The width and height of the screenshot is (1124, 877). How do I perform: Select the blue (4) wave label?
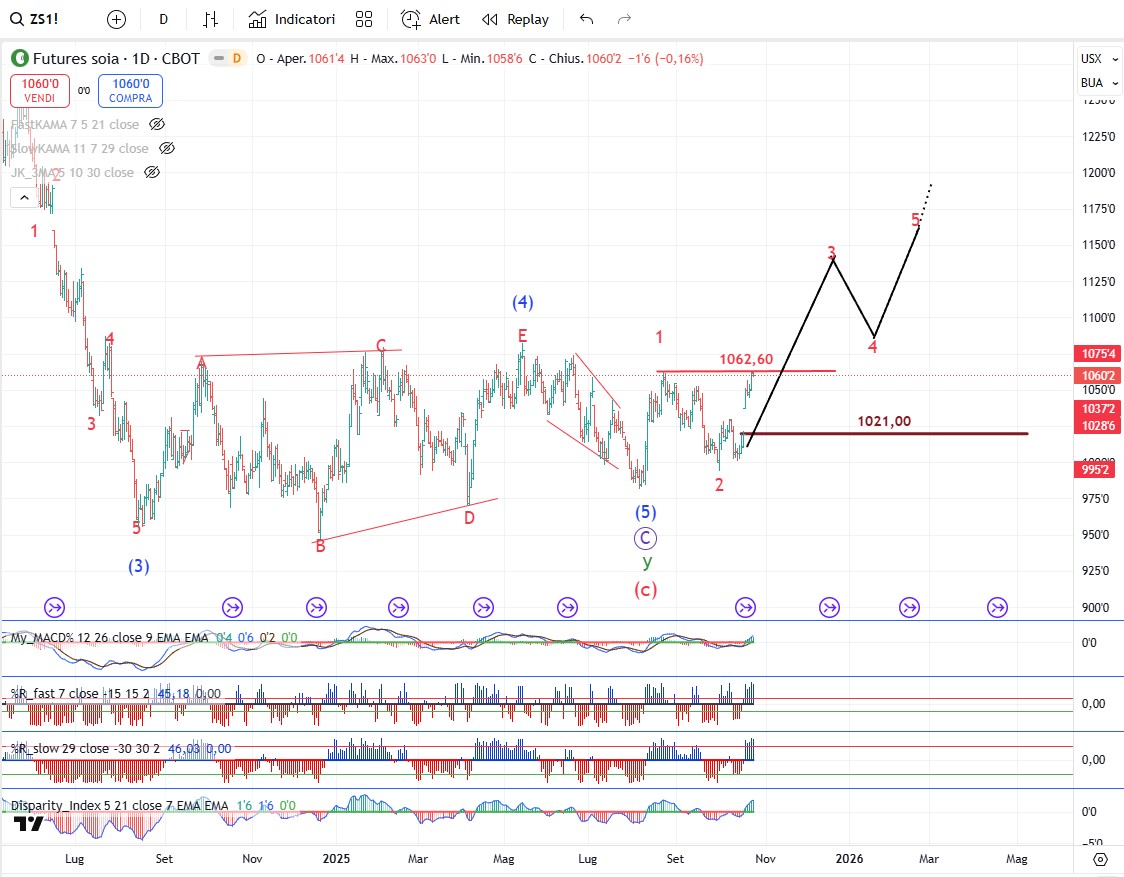click(x=523, y=302)
